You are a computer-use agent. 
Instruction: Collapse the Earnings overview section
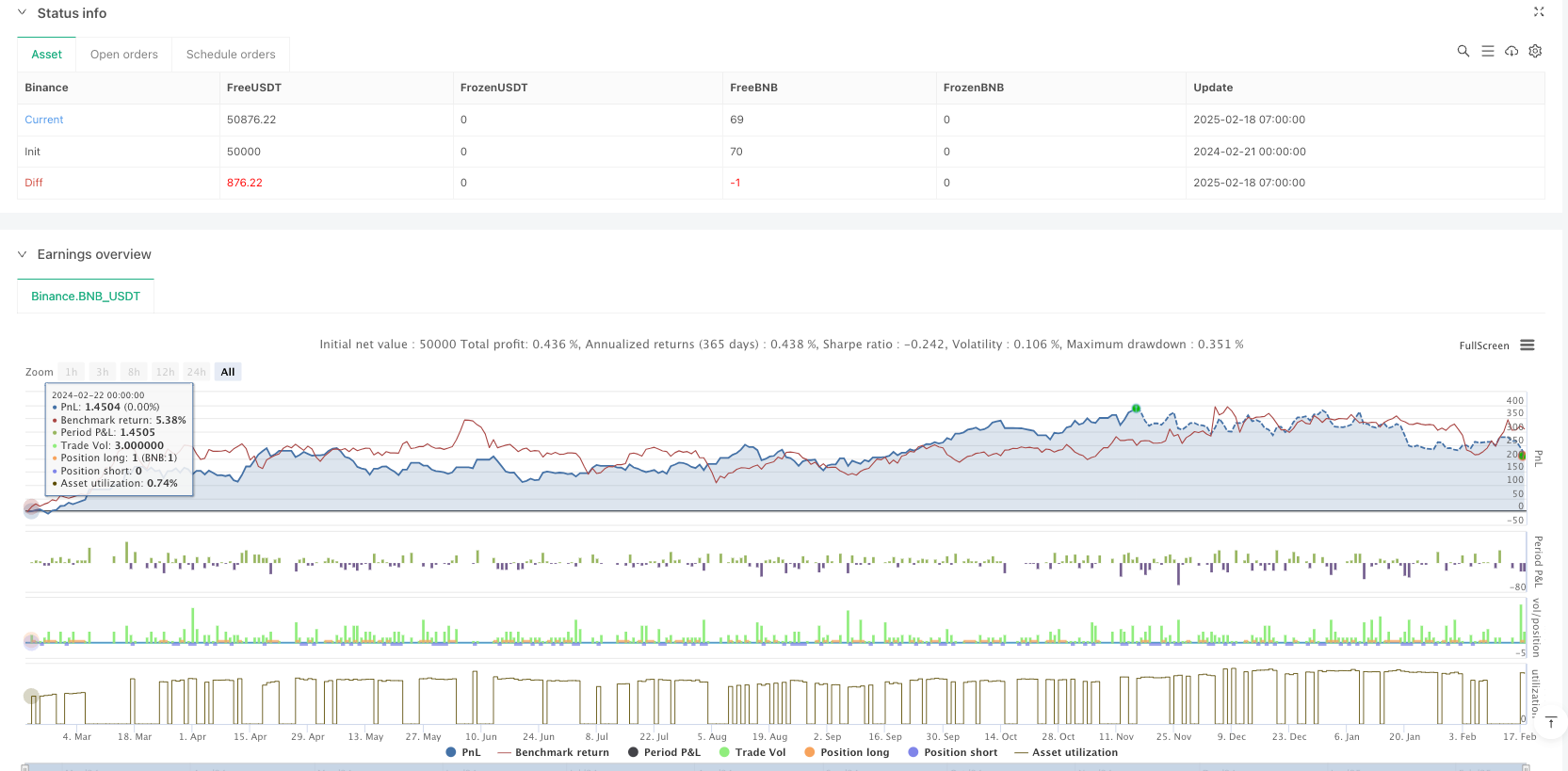point(22,254)
